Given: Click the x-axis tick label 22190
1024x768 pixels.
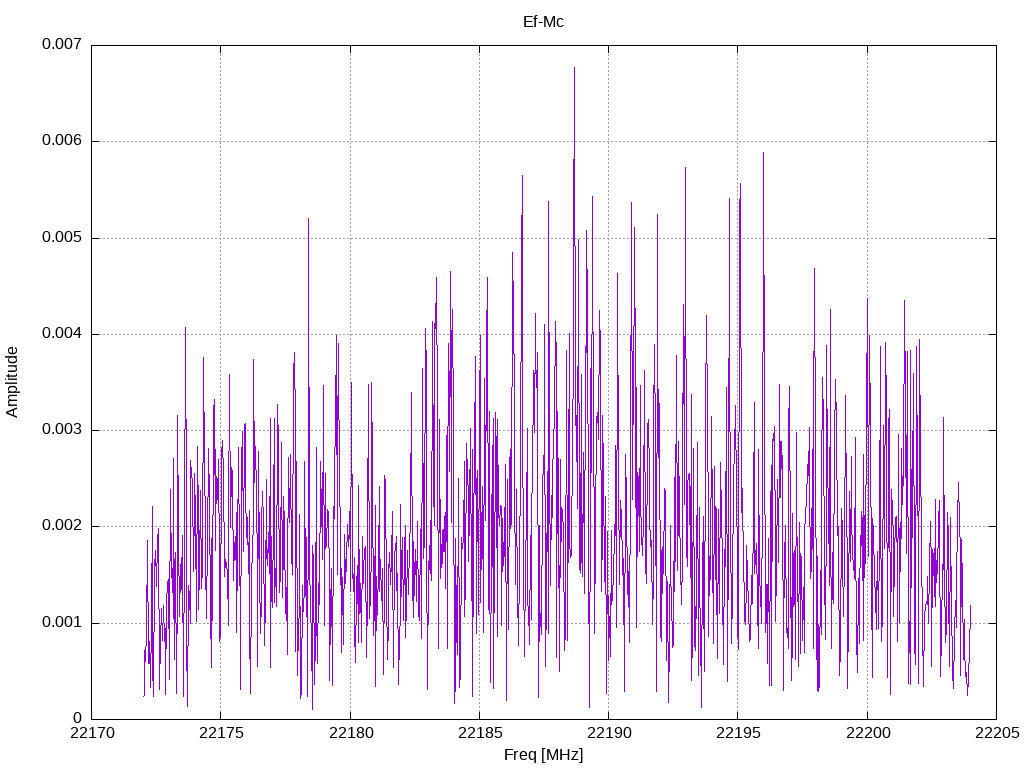Looking at the screenshot, I should click(609, 733).
